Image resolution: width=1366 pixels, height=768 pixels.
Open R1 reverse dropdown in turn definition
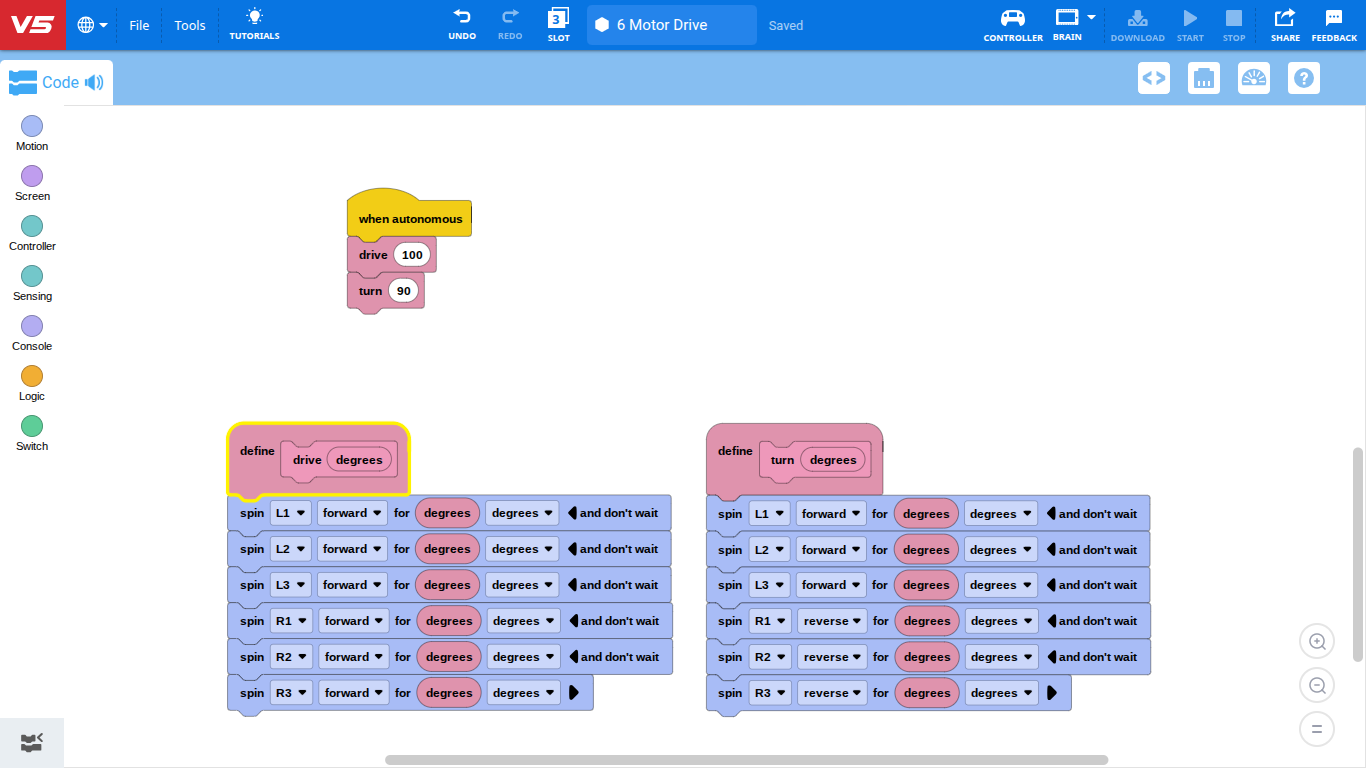[832, 621]
